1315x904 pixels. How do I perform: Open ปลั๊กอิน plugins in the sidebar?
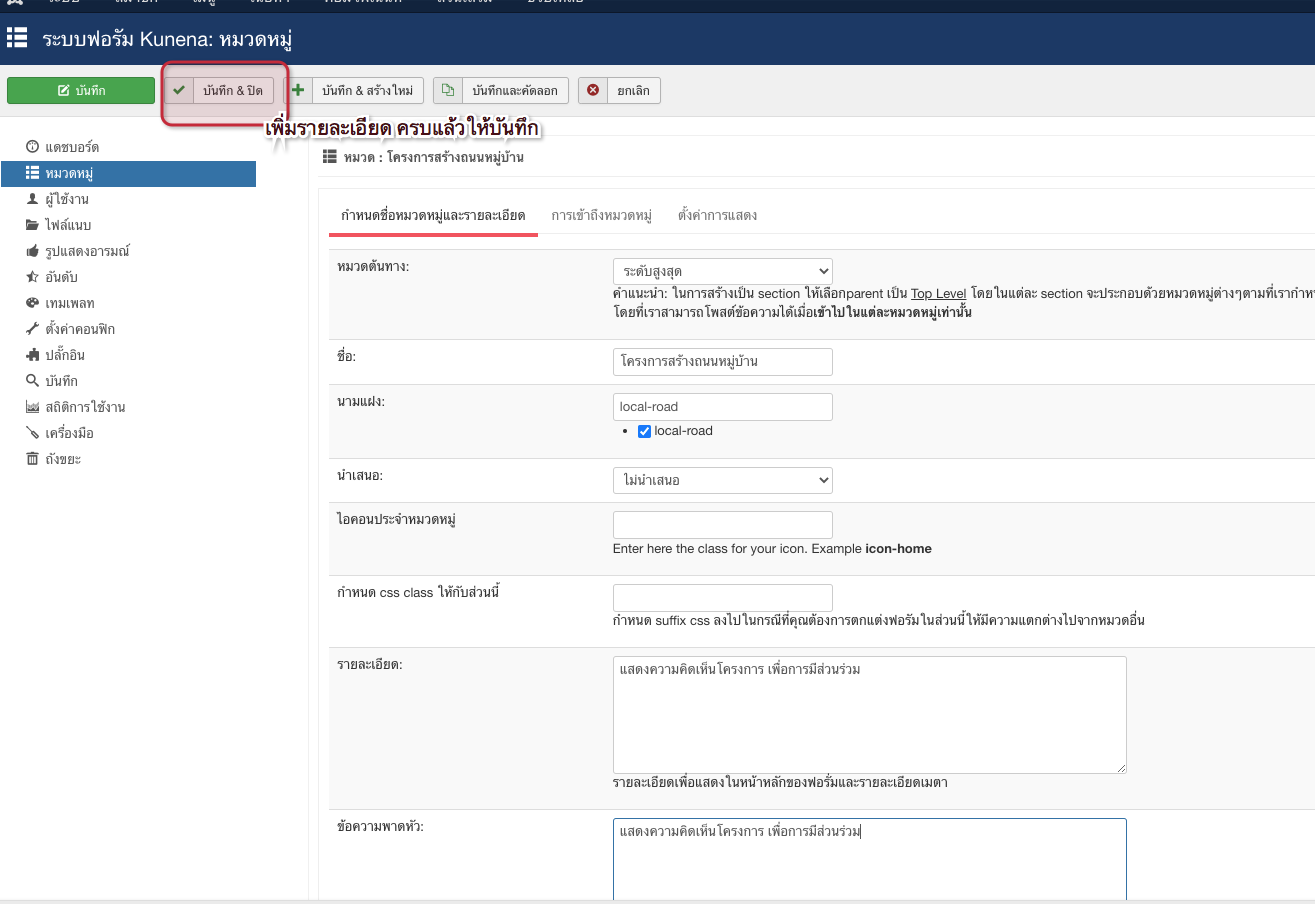[65, 355]
